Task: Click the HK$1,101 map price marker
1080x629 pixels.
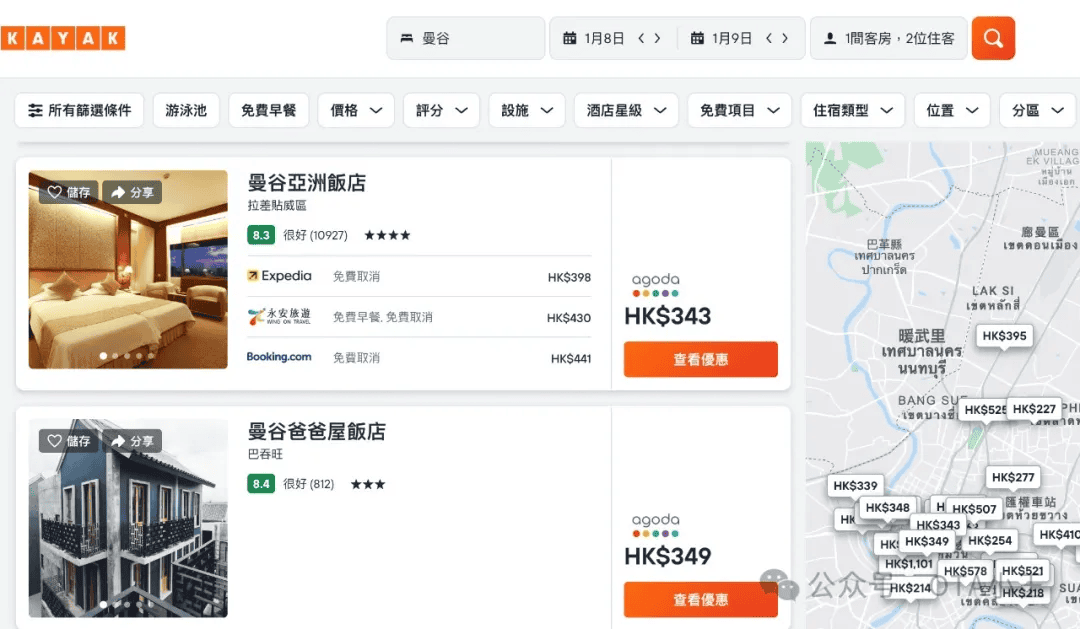Action: pos(908,564)
